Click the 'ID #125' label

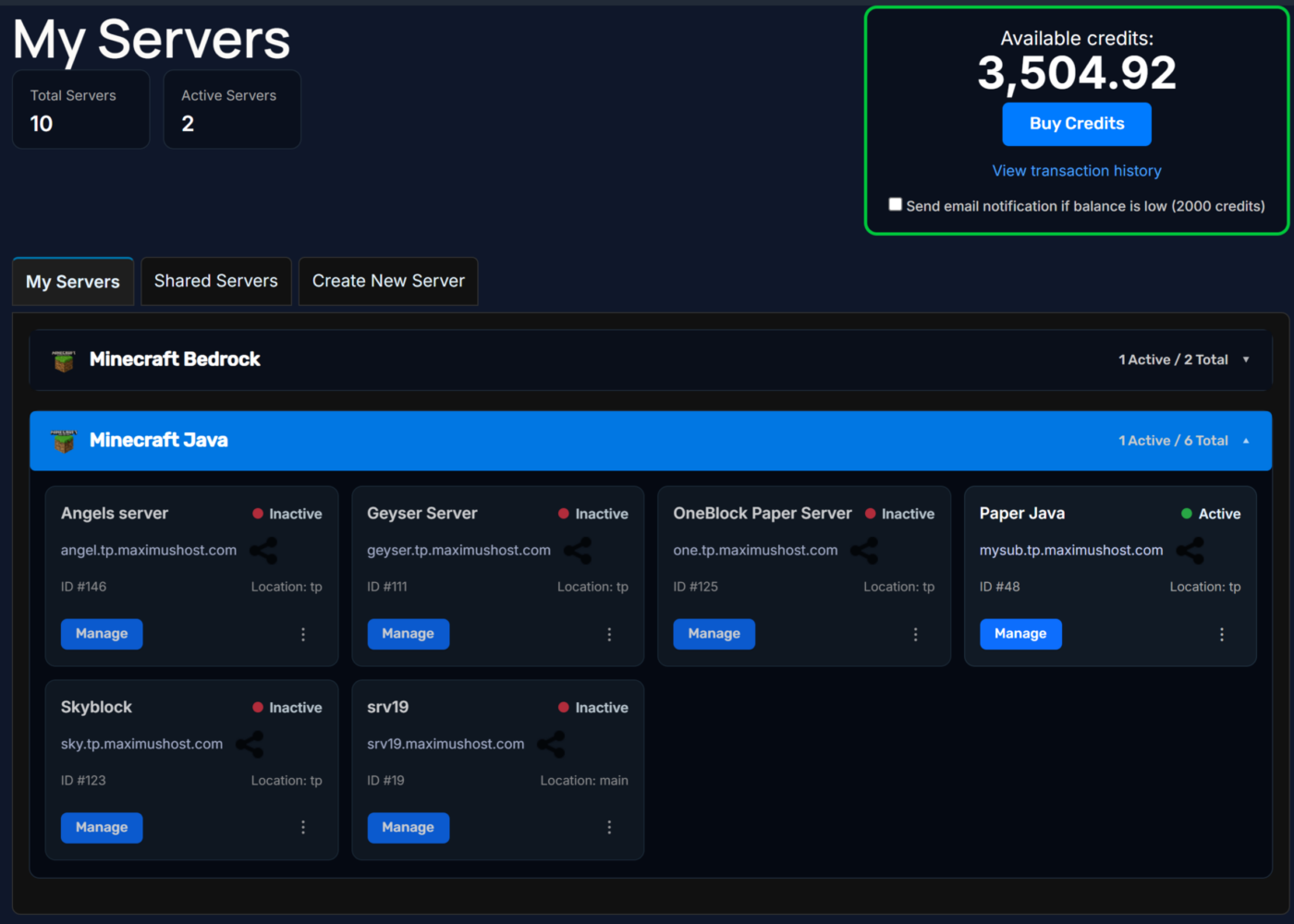click(x=695, y=587)
